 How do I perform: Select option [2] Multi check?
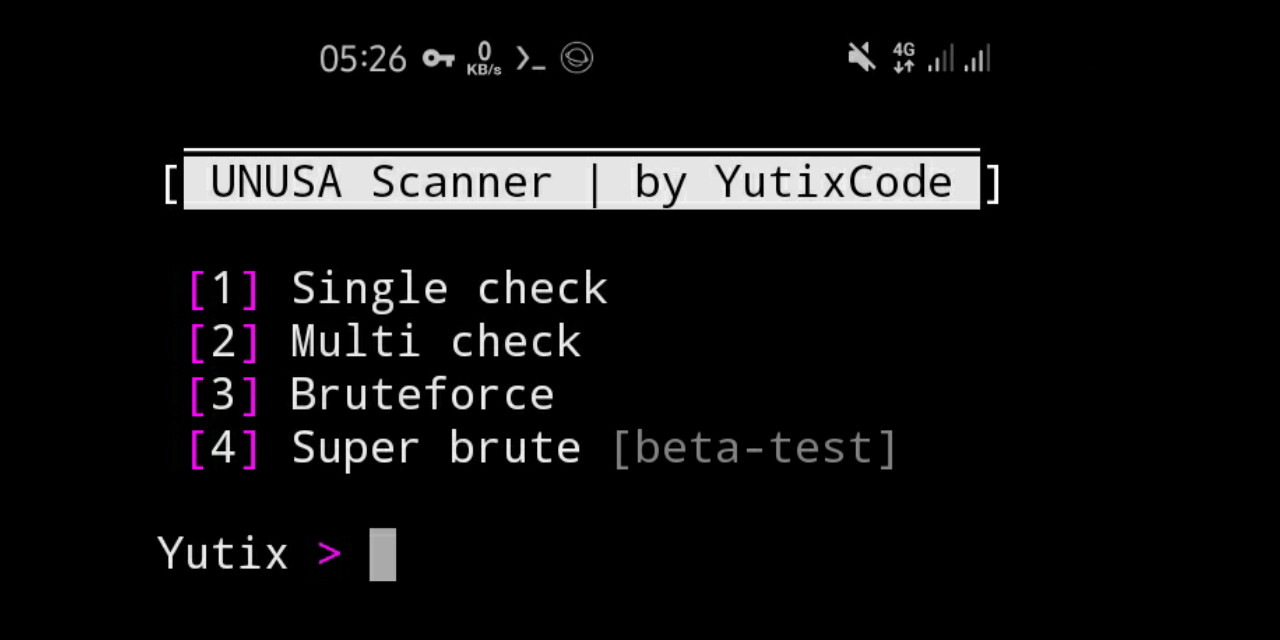tap(385, 341)
